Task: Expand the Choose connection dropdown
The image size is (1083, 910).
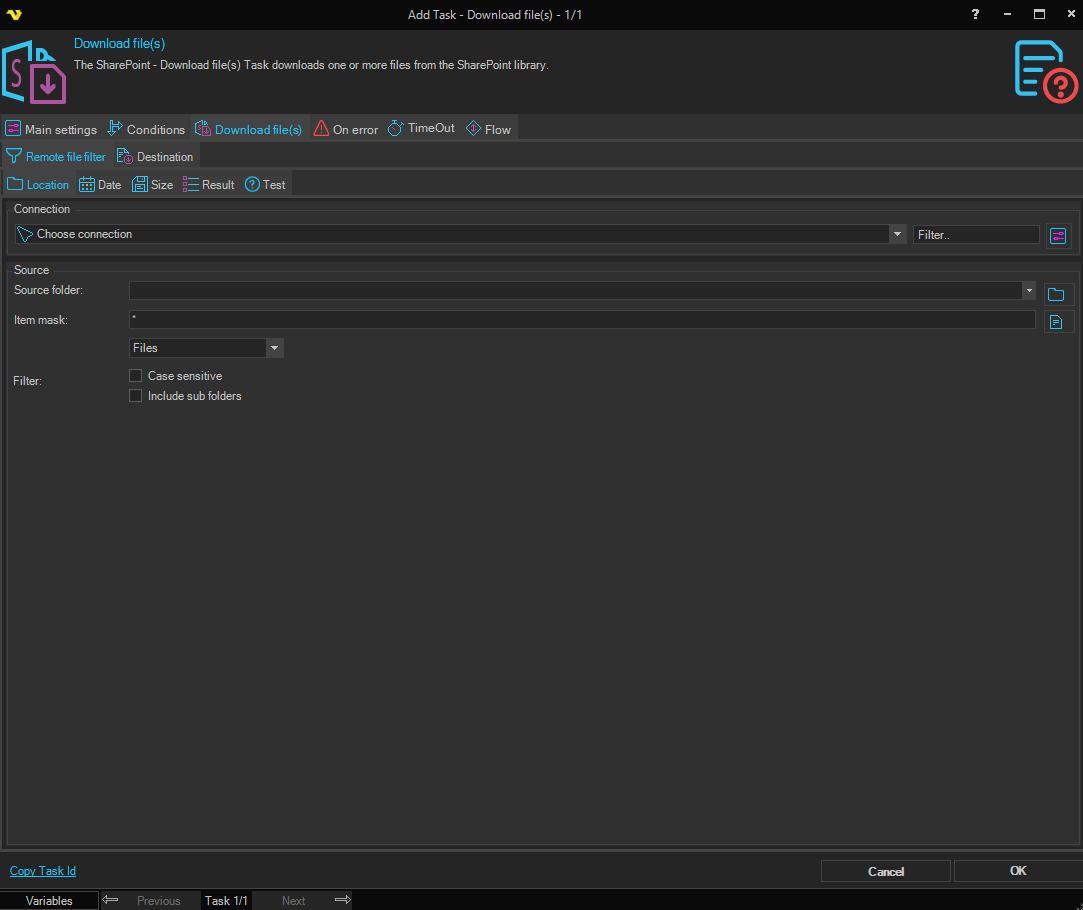Action: pyautogui.click(x=896, y=234)
